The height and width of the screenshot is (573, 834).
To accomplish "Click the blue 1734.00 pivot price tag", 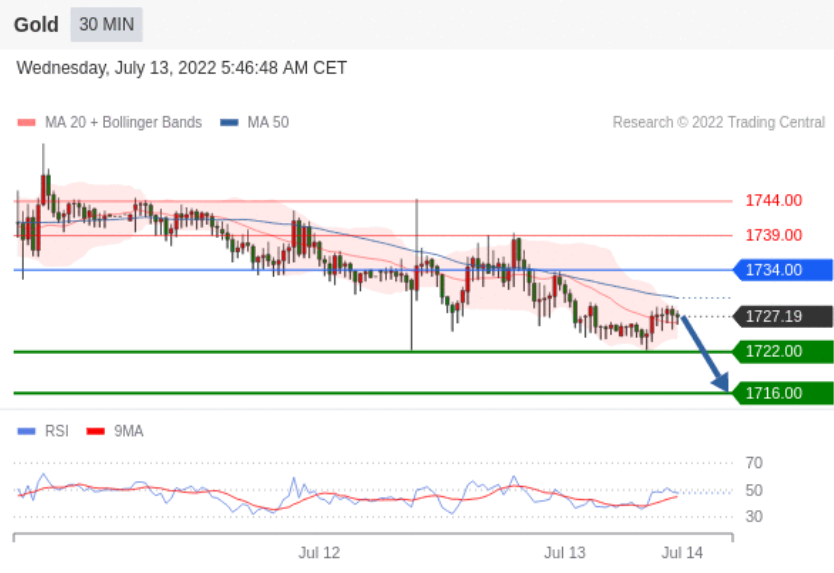I will coord(783,270).
